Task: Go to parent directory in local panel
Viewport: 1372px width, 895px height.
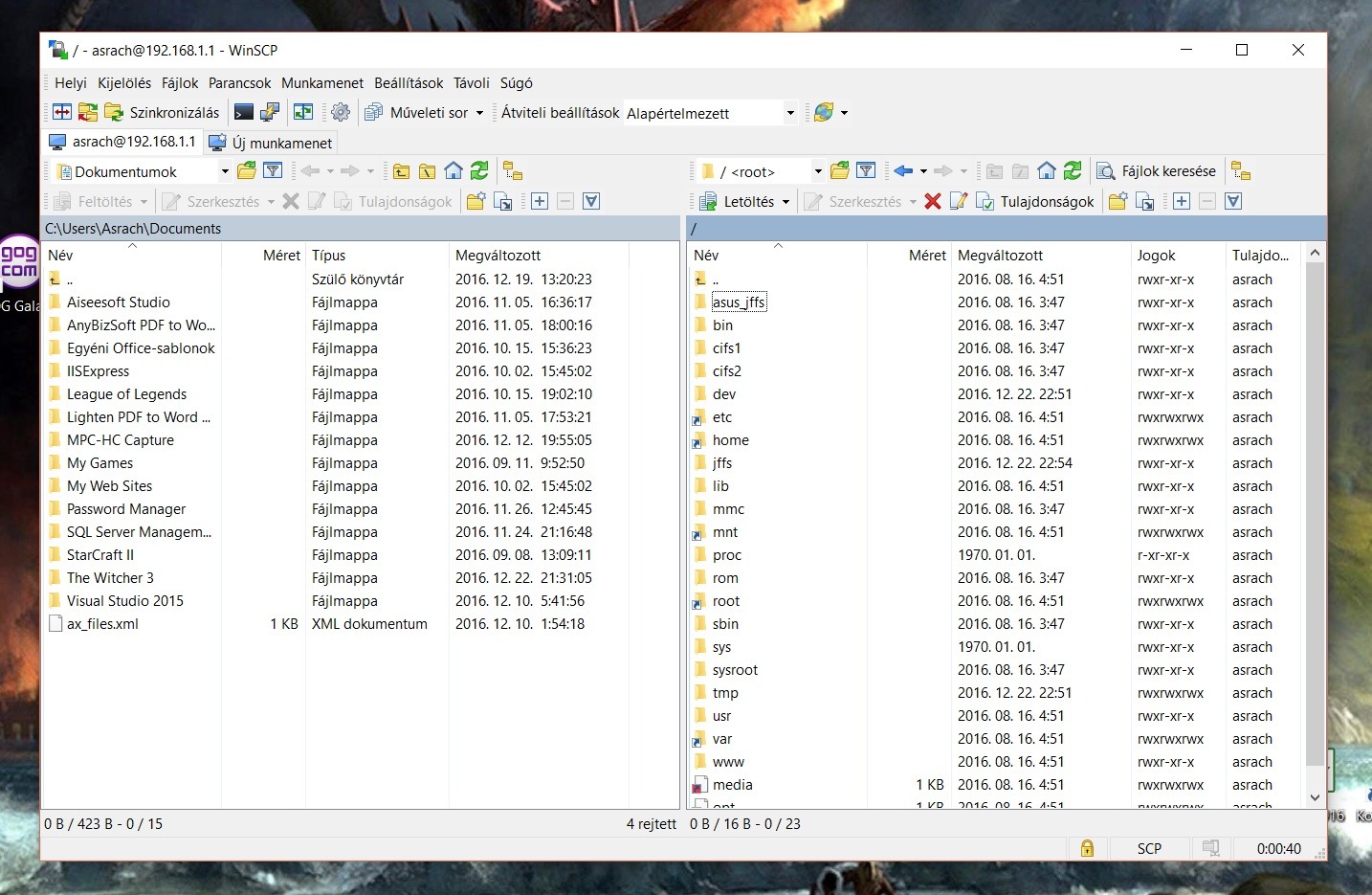Action: [402, 171]
